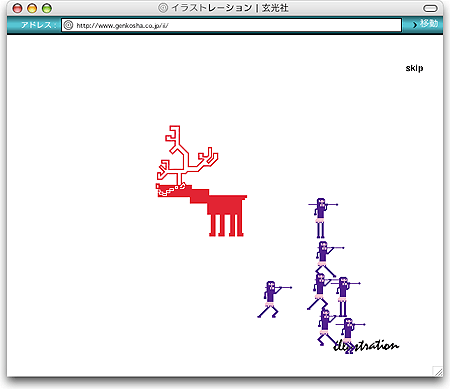This screenshot has height=389, width=450.
Task: Click the arrow beside 移動
Action: [x=415, y=25]
